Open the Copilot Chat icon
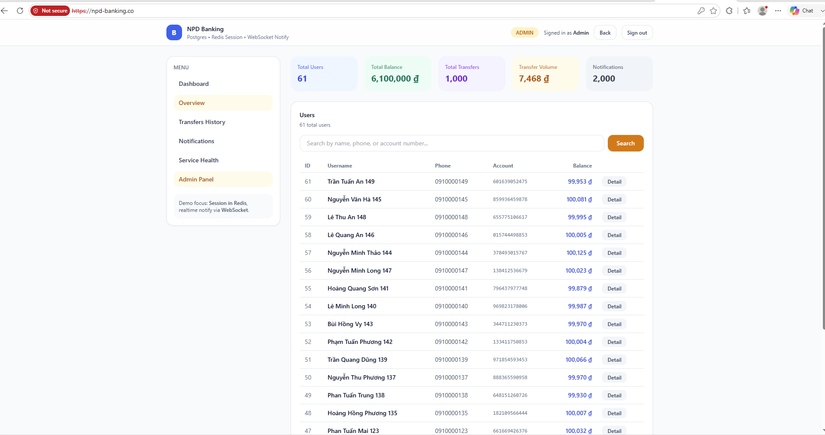The image size is (825, 435). (801, 11)
